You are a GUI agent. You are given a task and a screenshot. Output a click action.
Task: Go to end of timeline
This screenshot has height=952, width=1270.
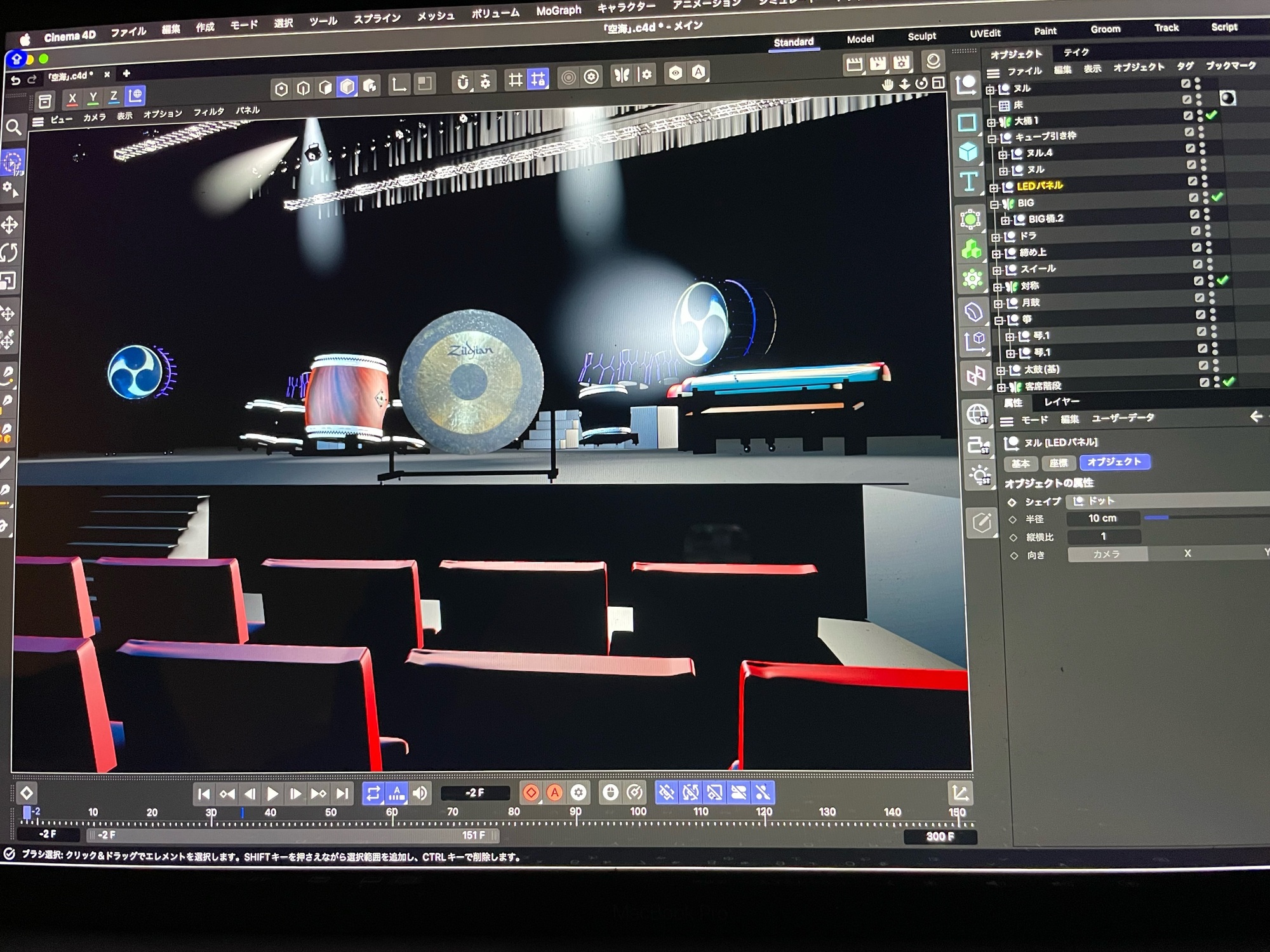pos(342,793)
